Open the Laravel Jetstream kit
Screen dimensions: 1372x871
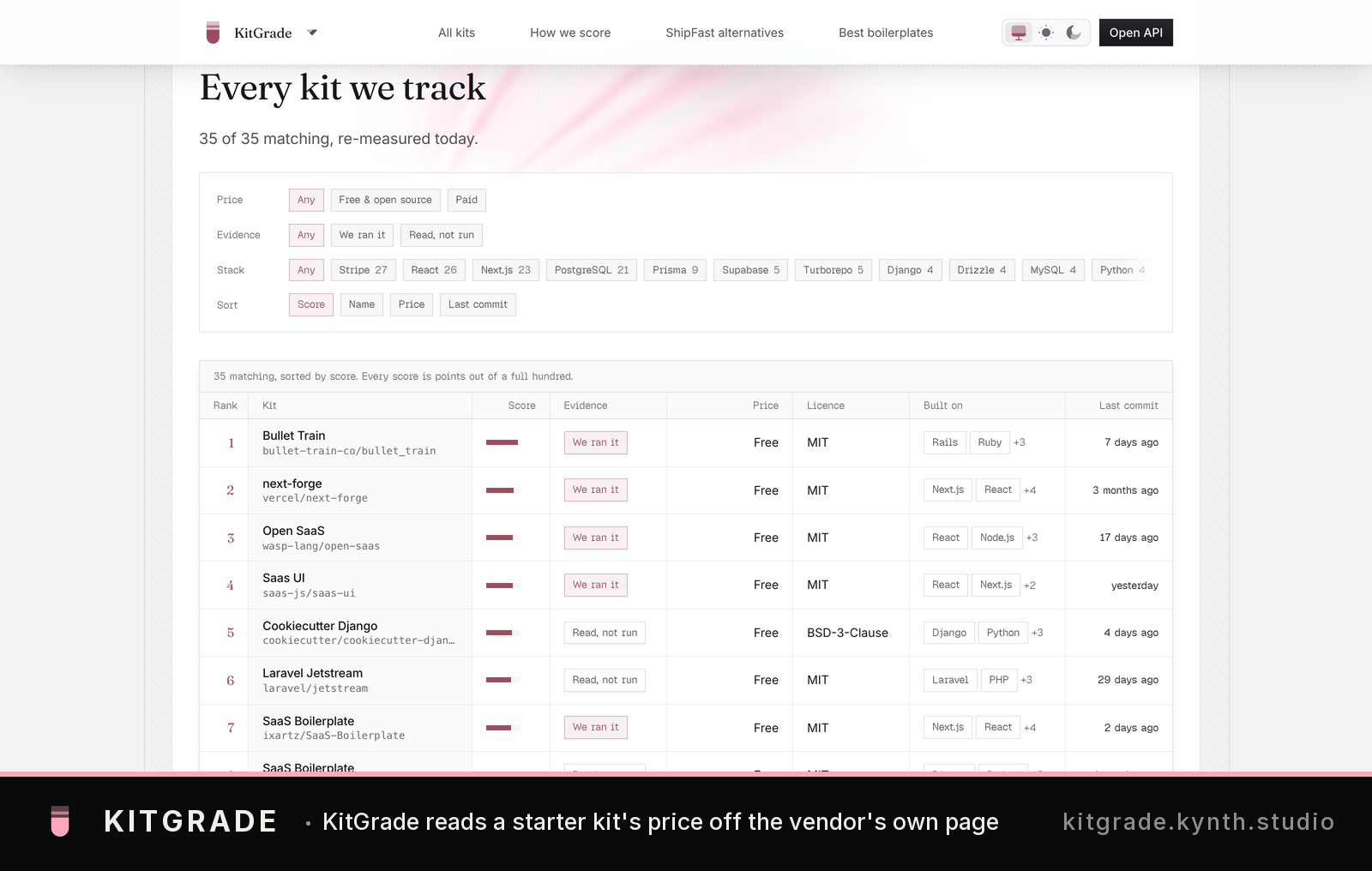coord(312,673)
